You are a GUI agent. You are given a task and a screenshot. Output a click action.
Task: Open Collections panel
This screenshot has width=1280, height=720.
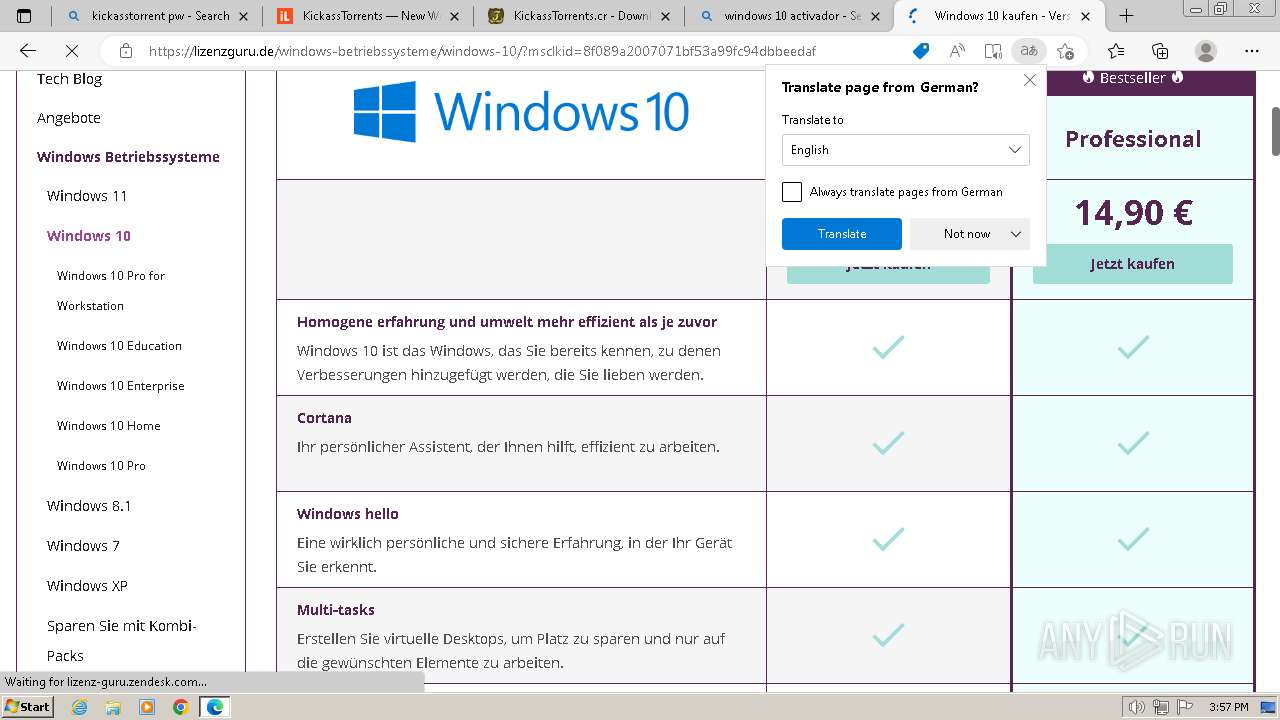click(x=1160, y=51)
